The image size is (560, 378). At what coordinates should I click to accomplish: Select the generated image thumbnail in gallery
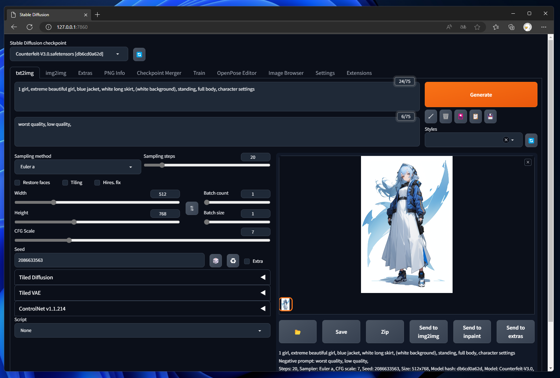click(286, 304)
